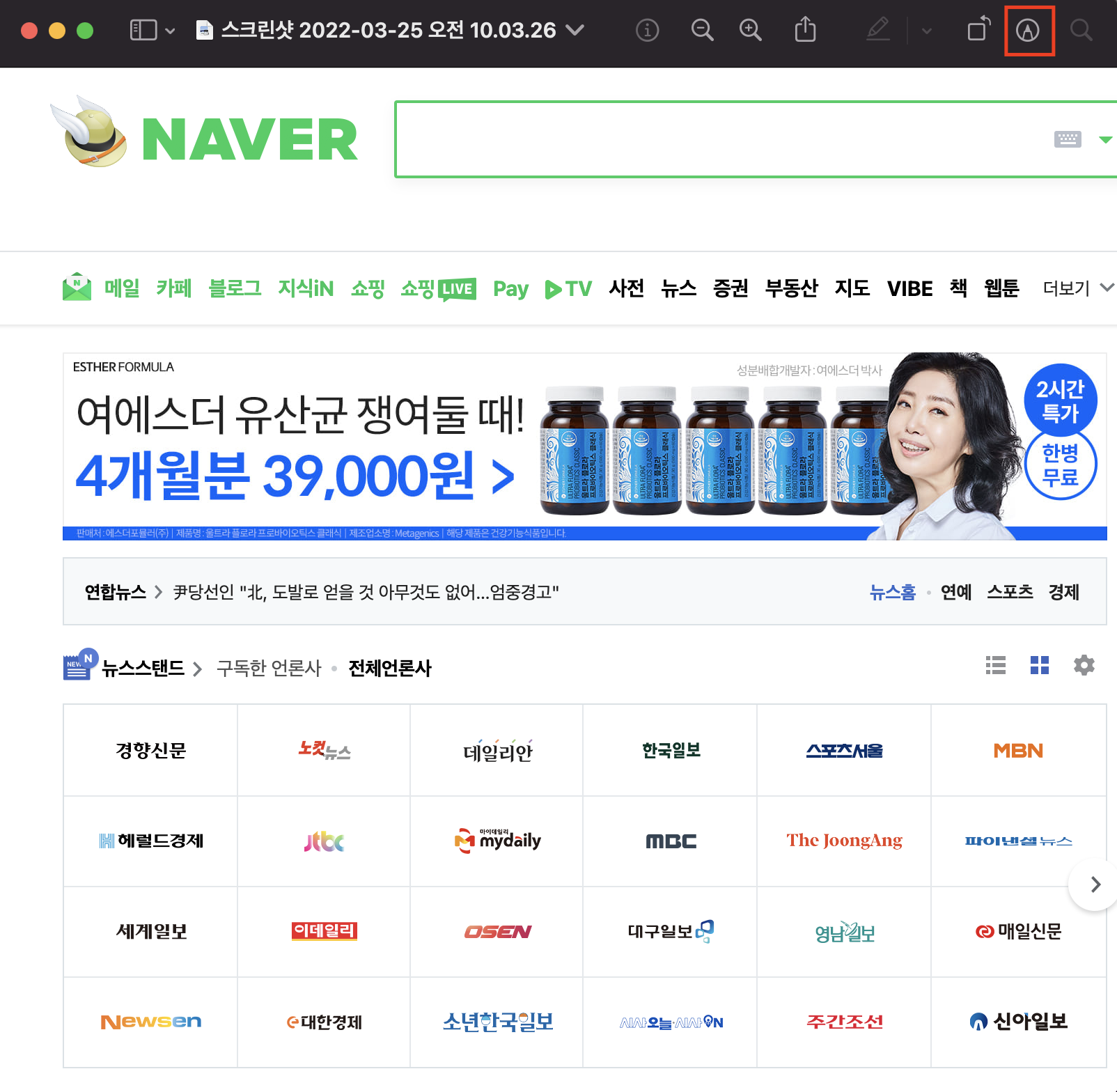Screen dimensions: 1117x1092
Task: Go to next page of publishers
Action: [1094, 884]
